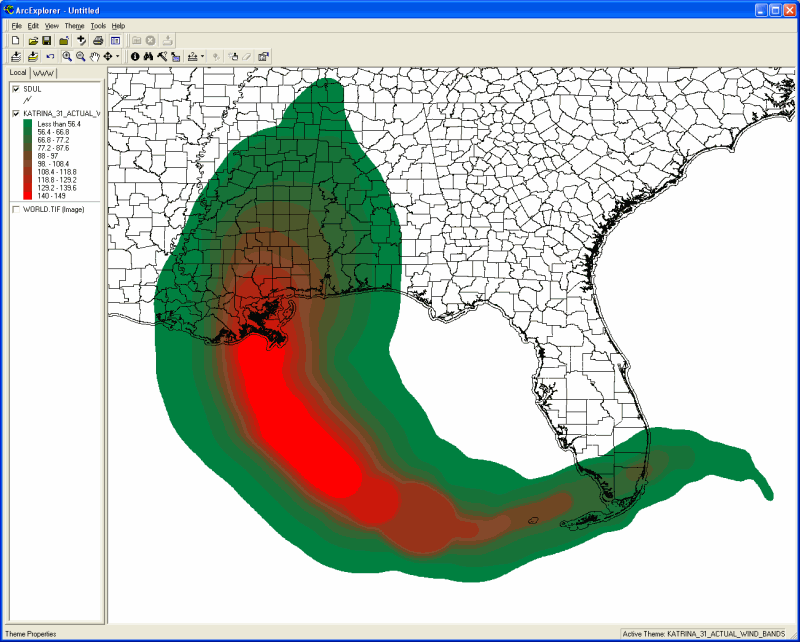This screenshot has height=642, width=800.
Task: Select the Pan hand tool
Action: click(93, 57)
